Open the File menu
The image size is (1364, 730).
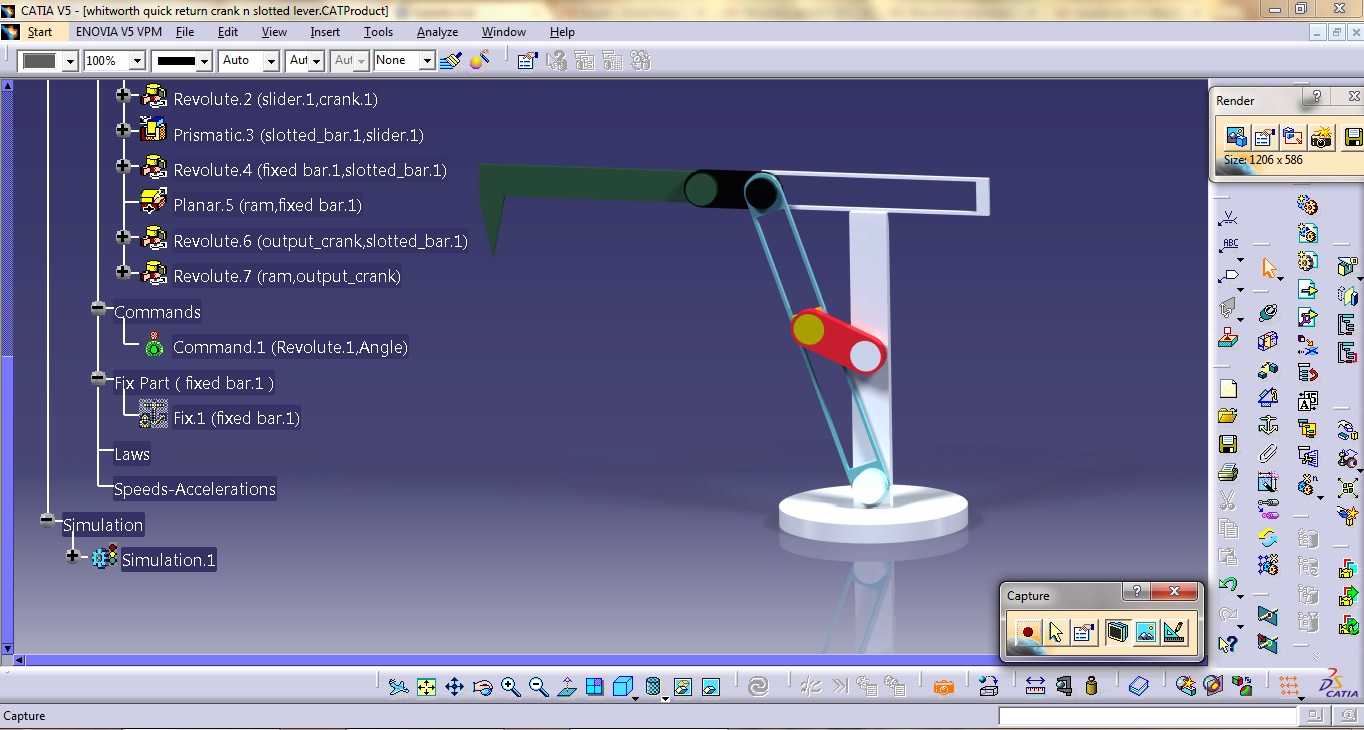[x=185, y=32]
